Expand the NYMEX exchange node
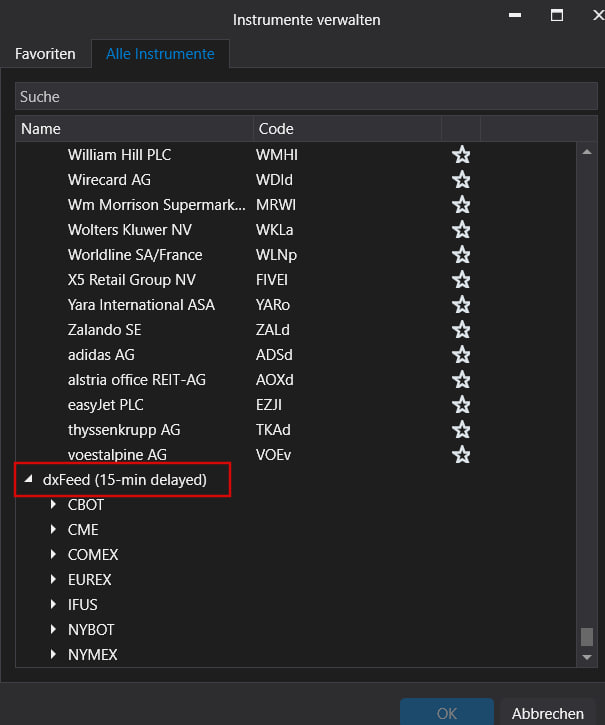This screenshot has height=725, width=605. coord(53,654)
